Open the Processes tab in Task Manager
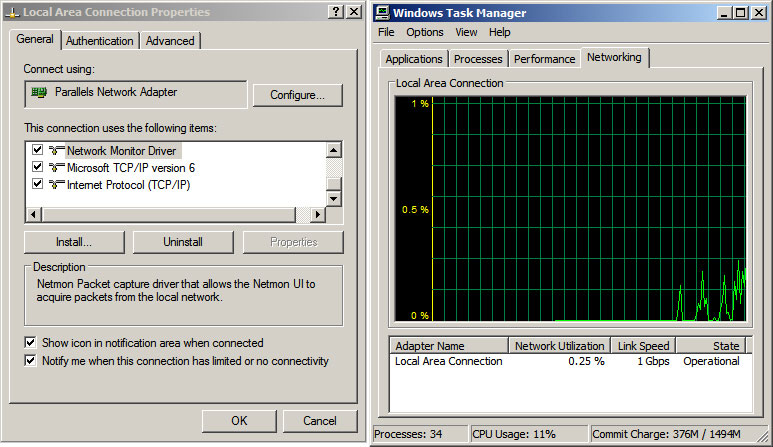This screenshot has height=447, width=773. 478,59
